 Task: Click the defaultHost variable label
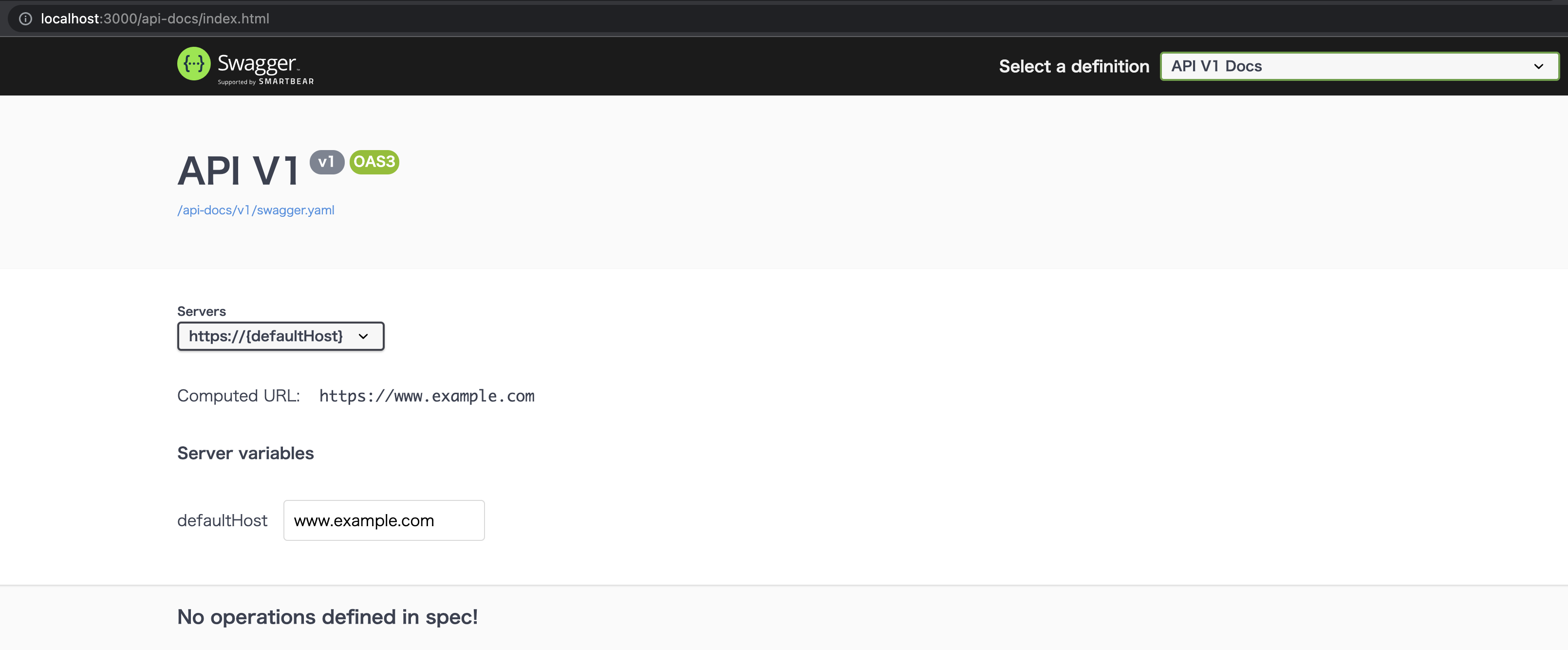[222, 520]
